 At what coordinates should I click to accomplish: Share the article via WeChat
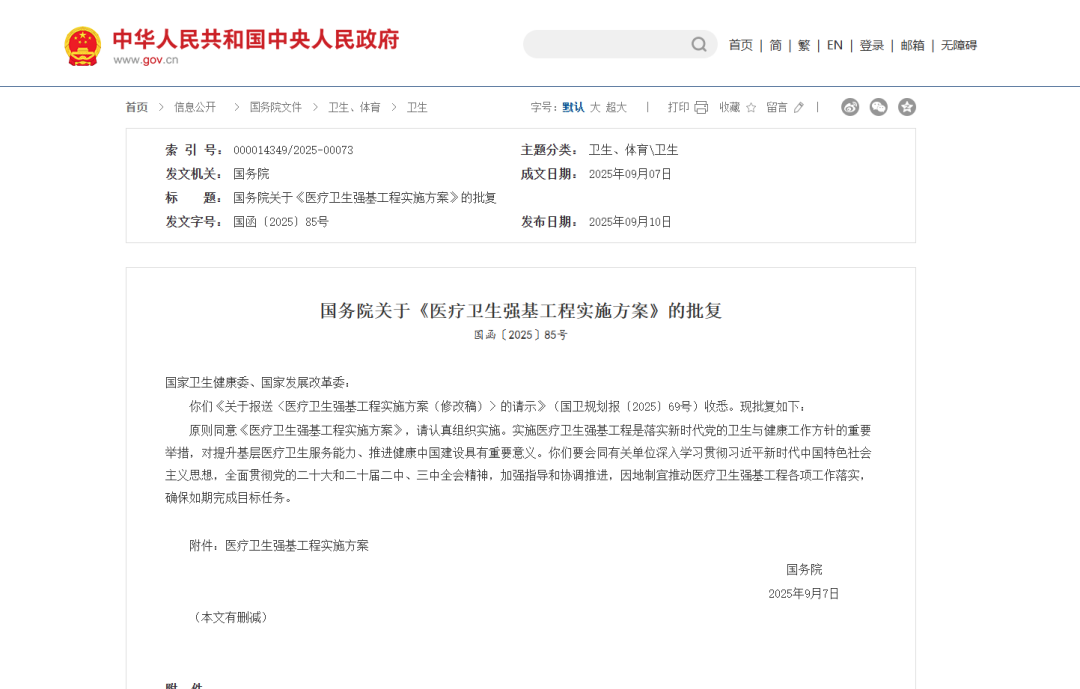coord(878,107)
